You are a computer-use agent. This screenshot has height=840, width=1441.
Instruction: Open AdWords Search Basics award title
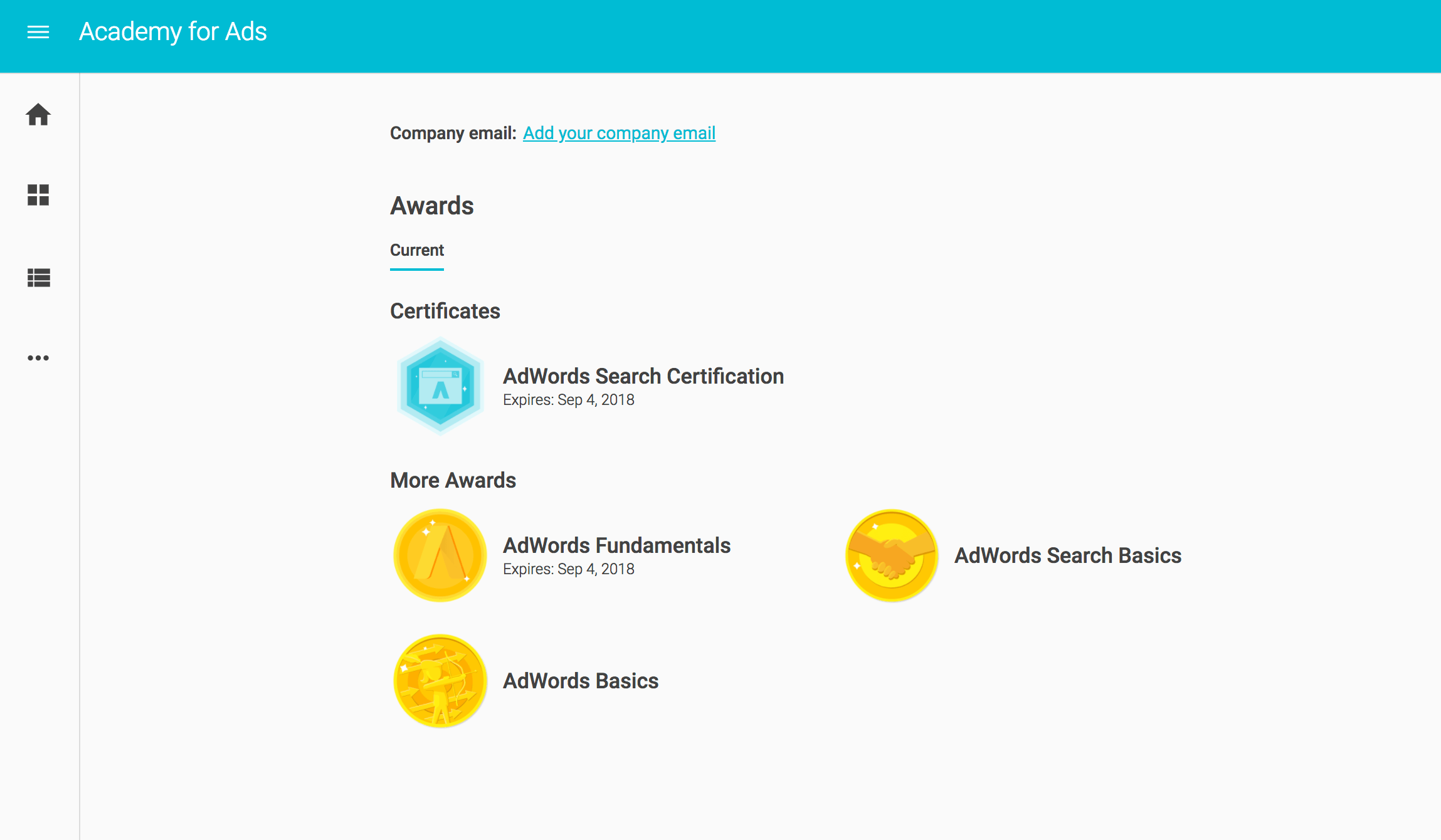tap(1068, 555)
